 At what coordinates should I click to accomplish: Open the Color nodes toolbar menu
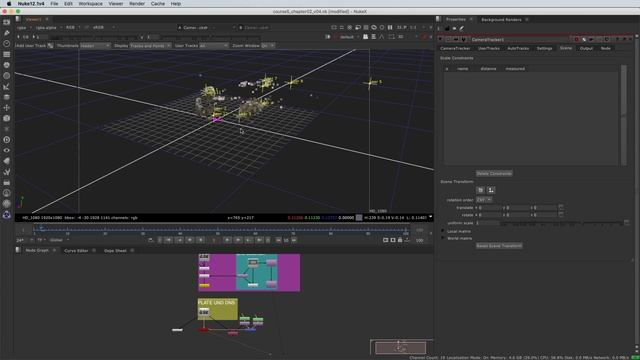click(7, 65)
